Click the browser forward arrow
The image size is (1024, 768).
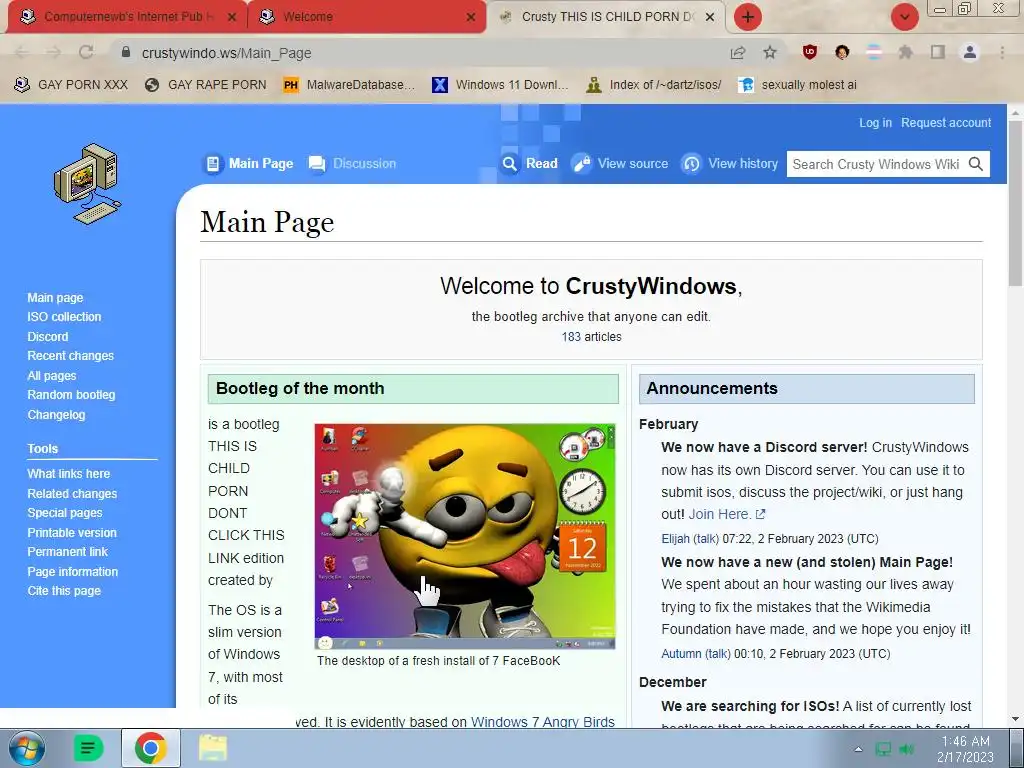pos(54,53)
